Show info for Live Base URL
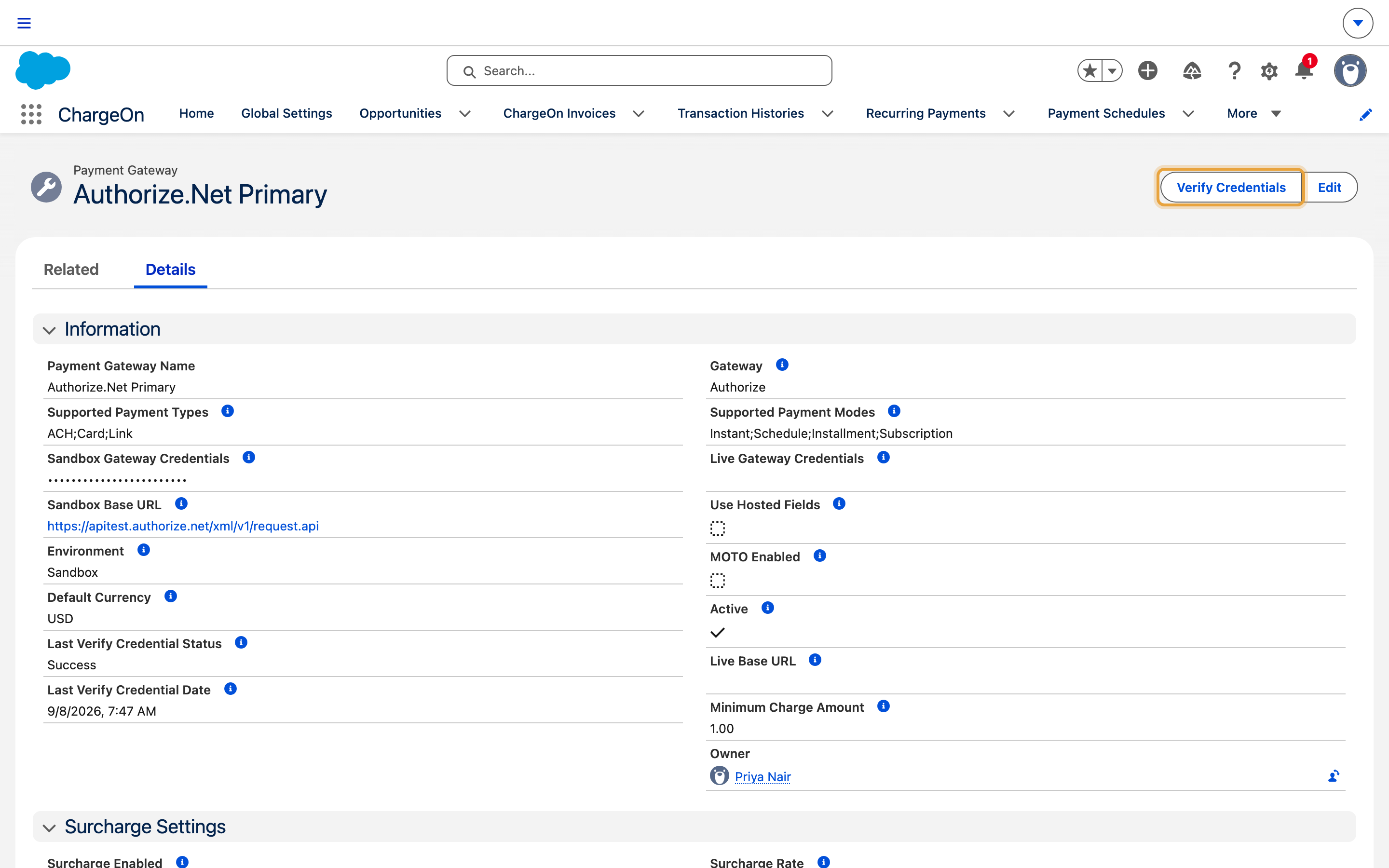The image size is (1389, 868). [x=815, y=660]
